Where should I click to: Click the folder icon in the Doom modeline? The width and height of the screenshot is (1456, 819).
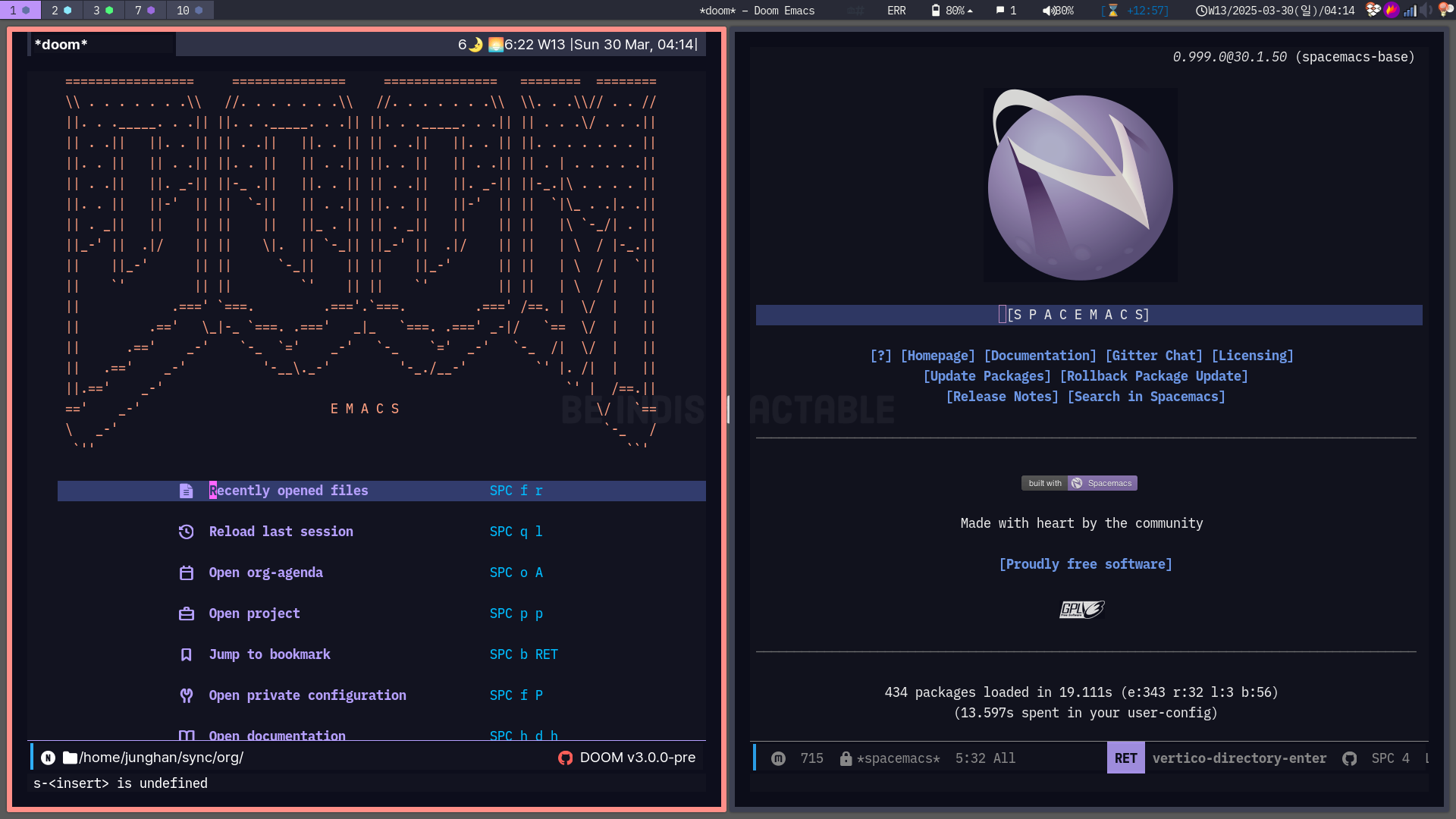(70, 758)
